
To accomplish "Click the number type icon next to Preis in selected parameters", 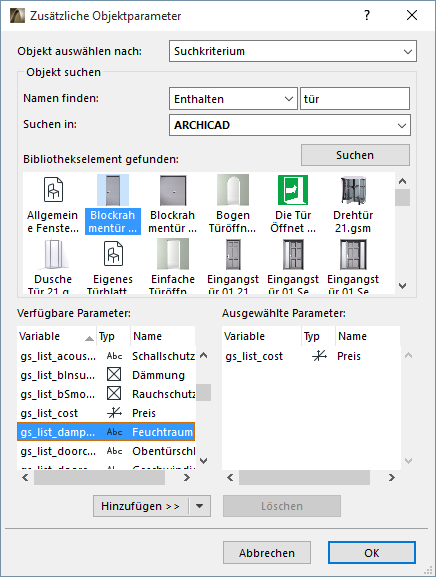I will tap(319, 356).
